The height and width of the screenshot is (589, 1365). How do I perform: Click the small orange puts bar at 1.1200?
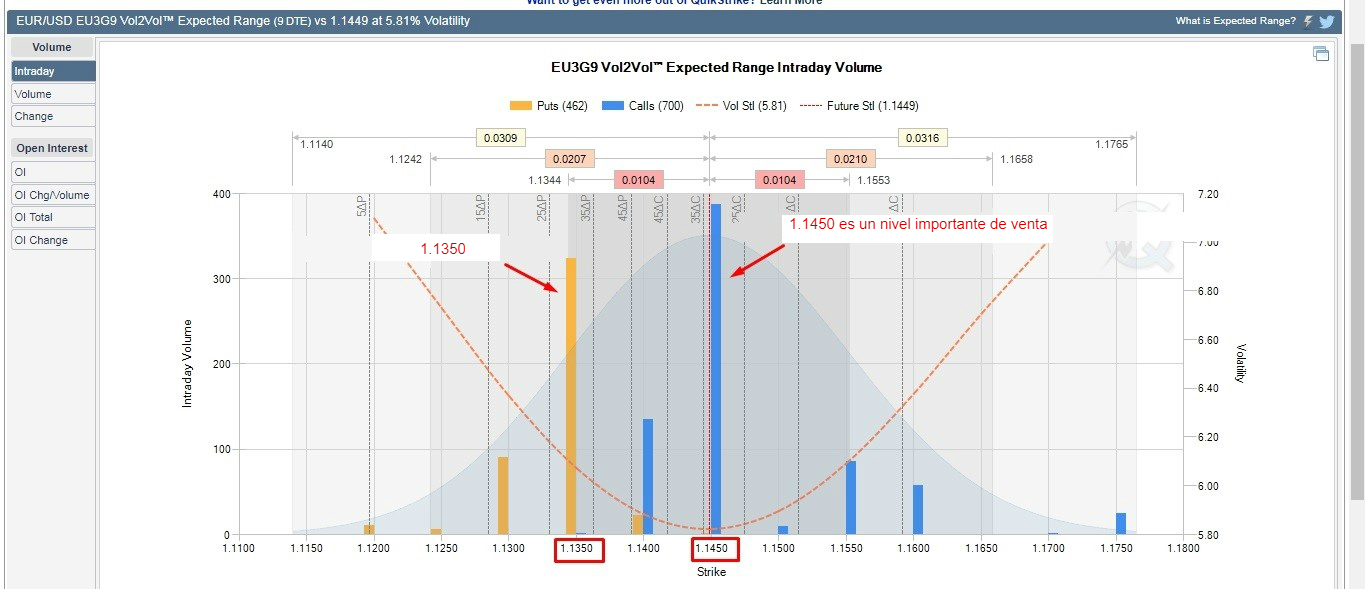[369, 530]
